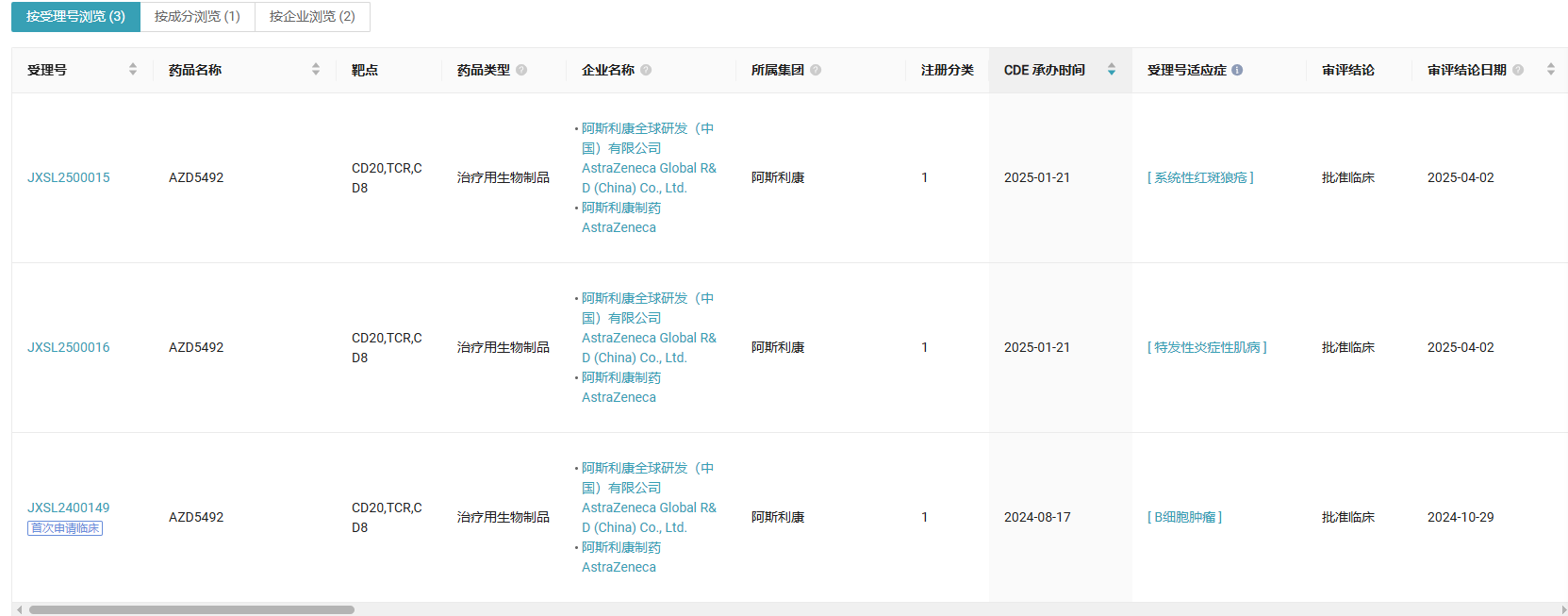
Task: Click 2025-01-21 in JXSL2500016 row
Action: point(1037,347)
